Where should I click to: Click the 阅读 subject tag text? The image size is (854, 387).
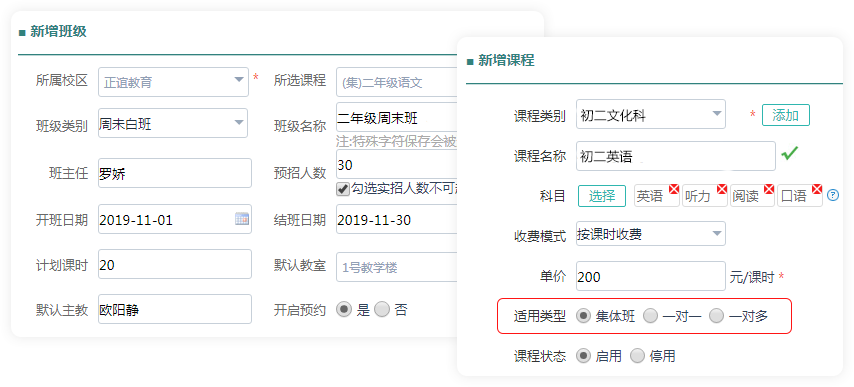tap(746, 196)
